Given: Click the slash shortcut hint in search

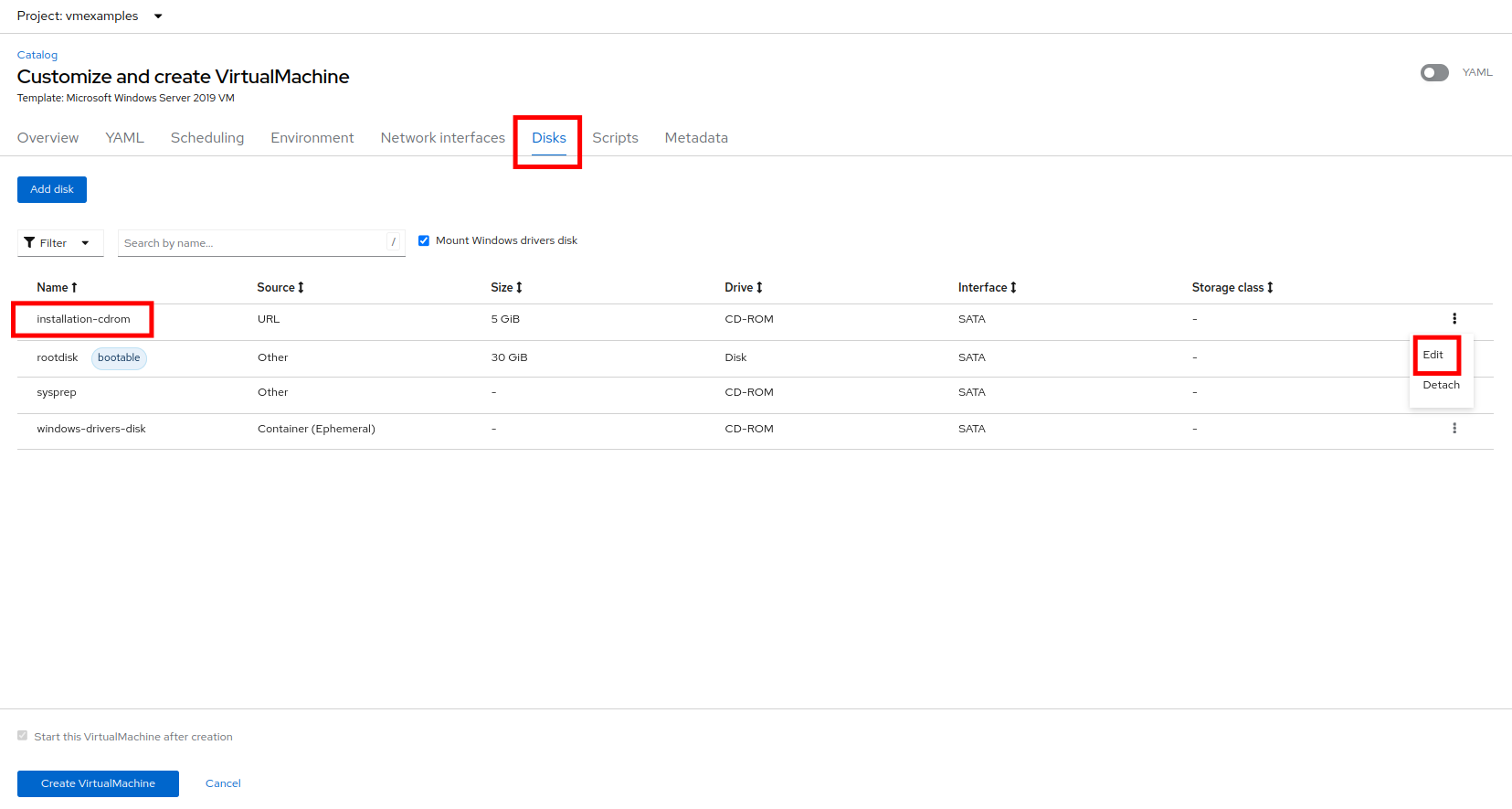Looking at the screenshot, I should pyautogui.click(x=394, y=242).
